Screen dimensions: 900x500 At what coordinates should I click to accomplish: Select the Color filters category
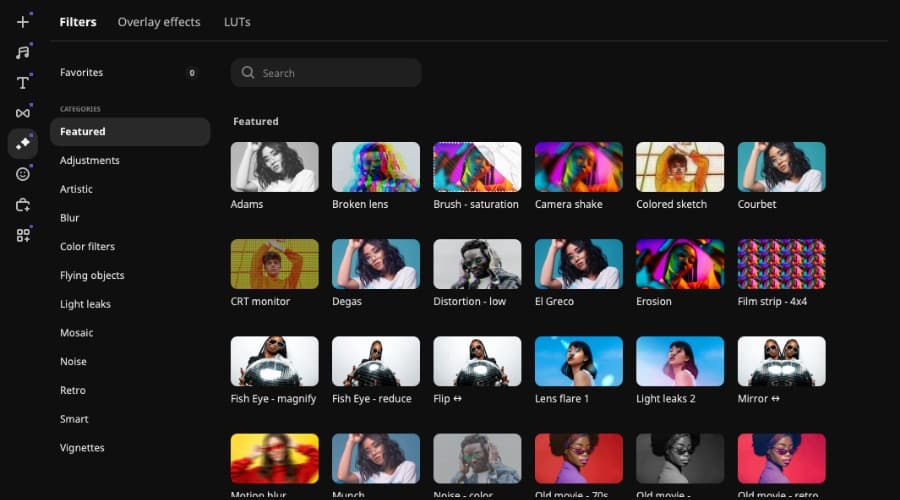tap(87, 246)
